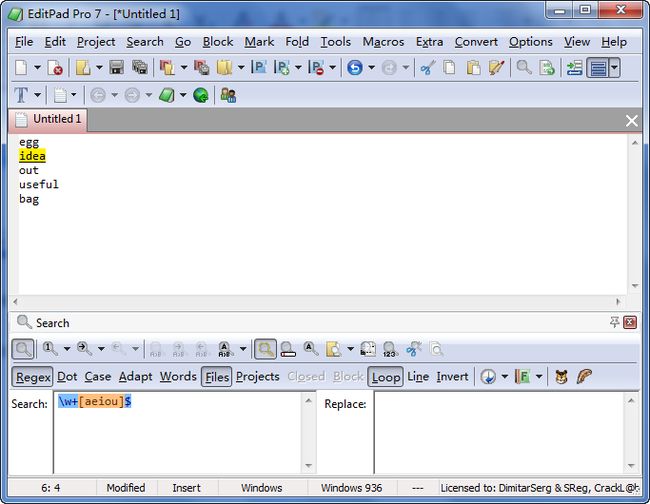Toggle the Projects search scope option
This screenshot has width=650, height=504.
tap(257, 376)
